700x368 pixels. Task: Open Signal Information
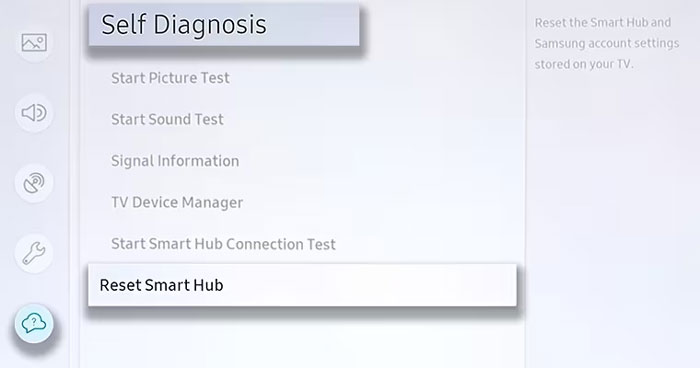175,161
